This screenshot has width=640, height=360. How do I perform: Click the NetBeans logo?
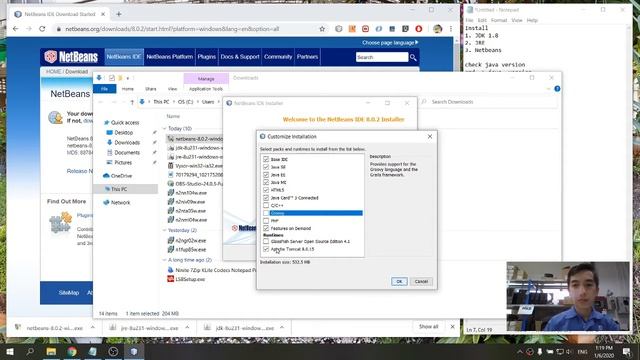coord(71,57)
